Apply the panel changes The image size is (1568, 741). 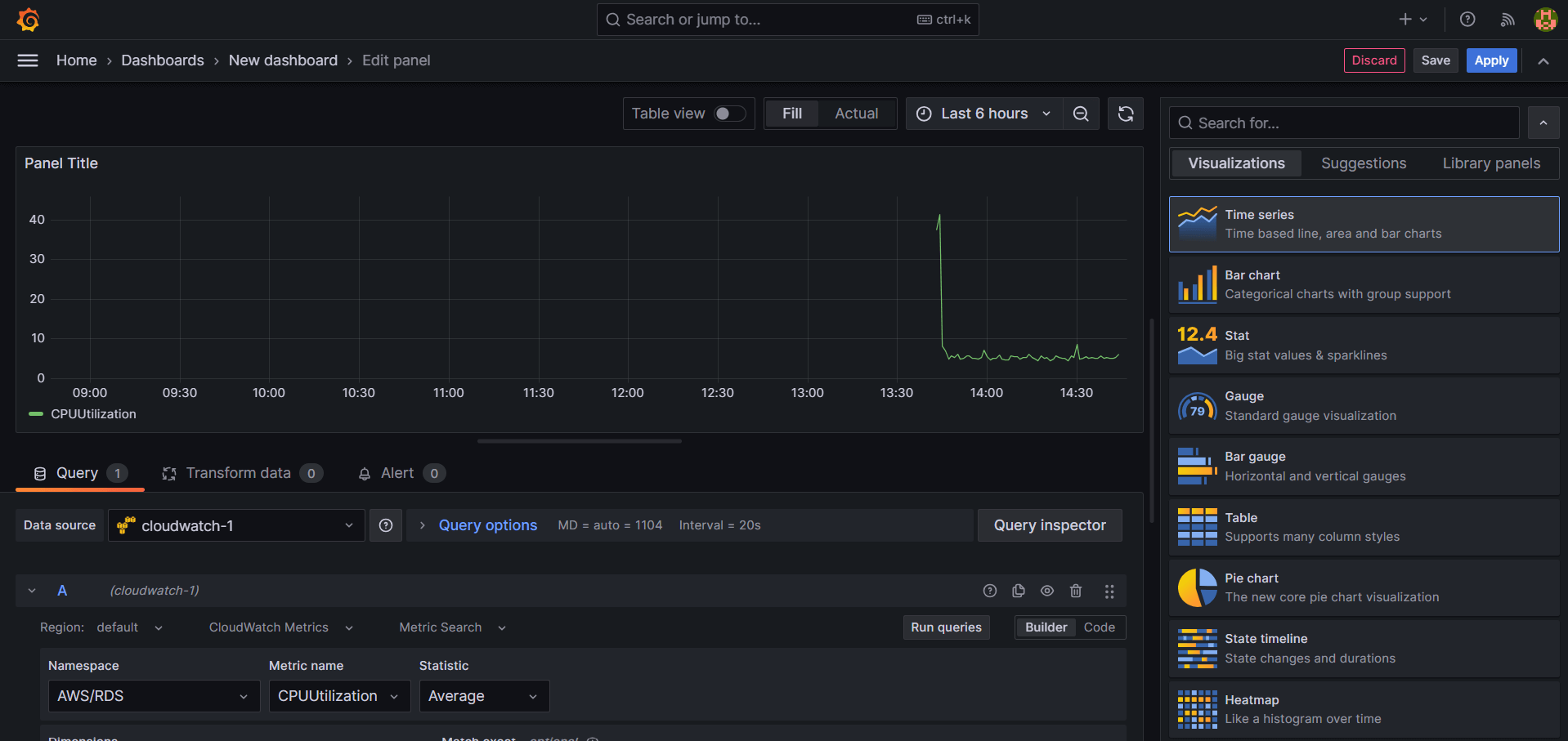pyautogui.click(x=1490, y=60)
